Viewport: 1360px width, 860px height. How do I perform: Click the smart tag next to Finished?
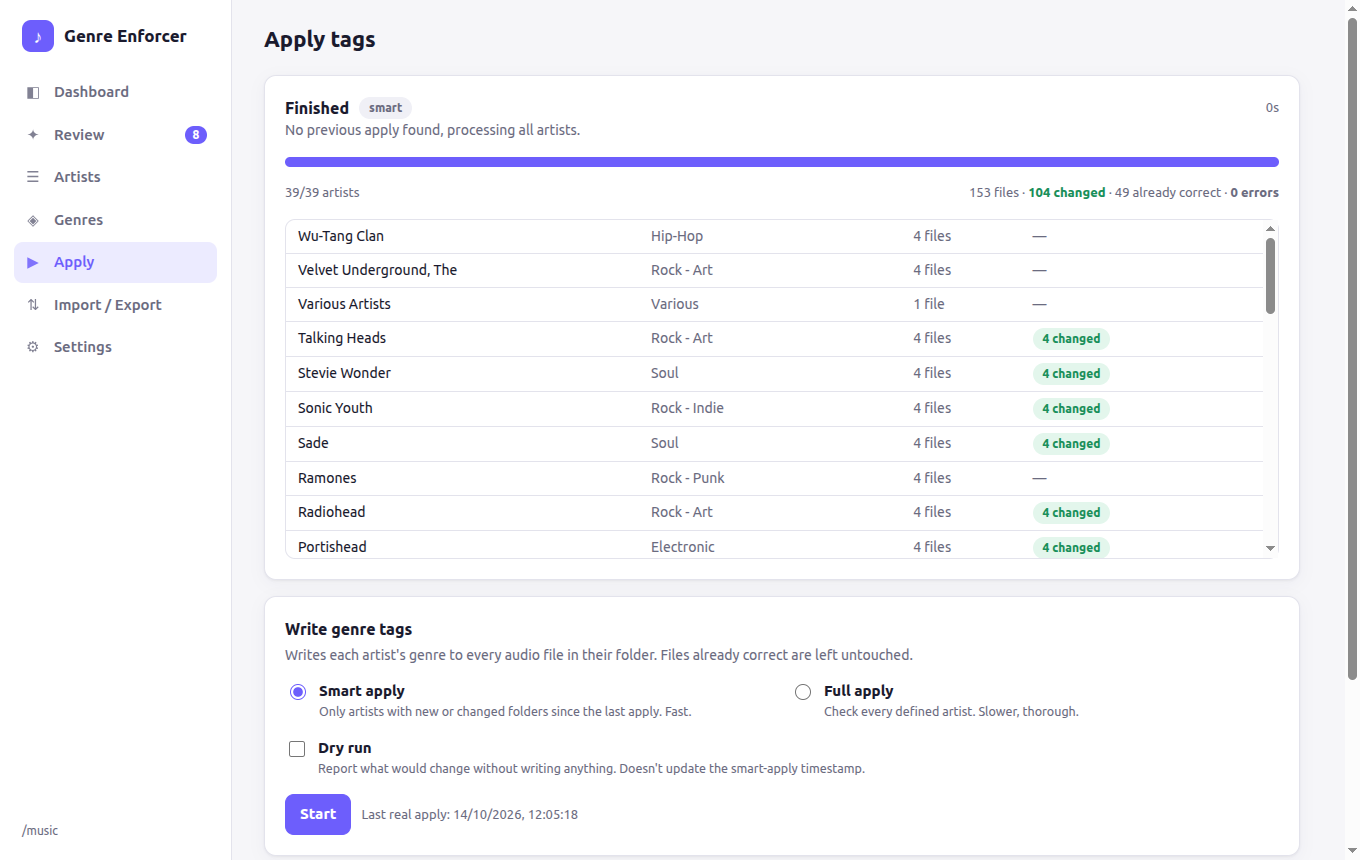pos(385,108)
